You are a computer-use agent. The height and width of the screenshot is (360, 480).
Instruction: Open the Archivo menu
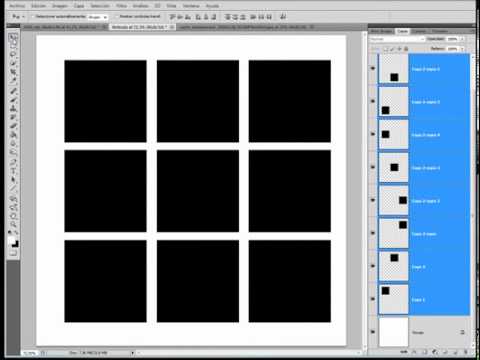click(x=17, y=6)
